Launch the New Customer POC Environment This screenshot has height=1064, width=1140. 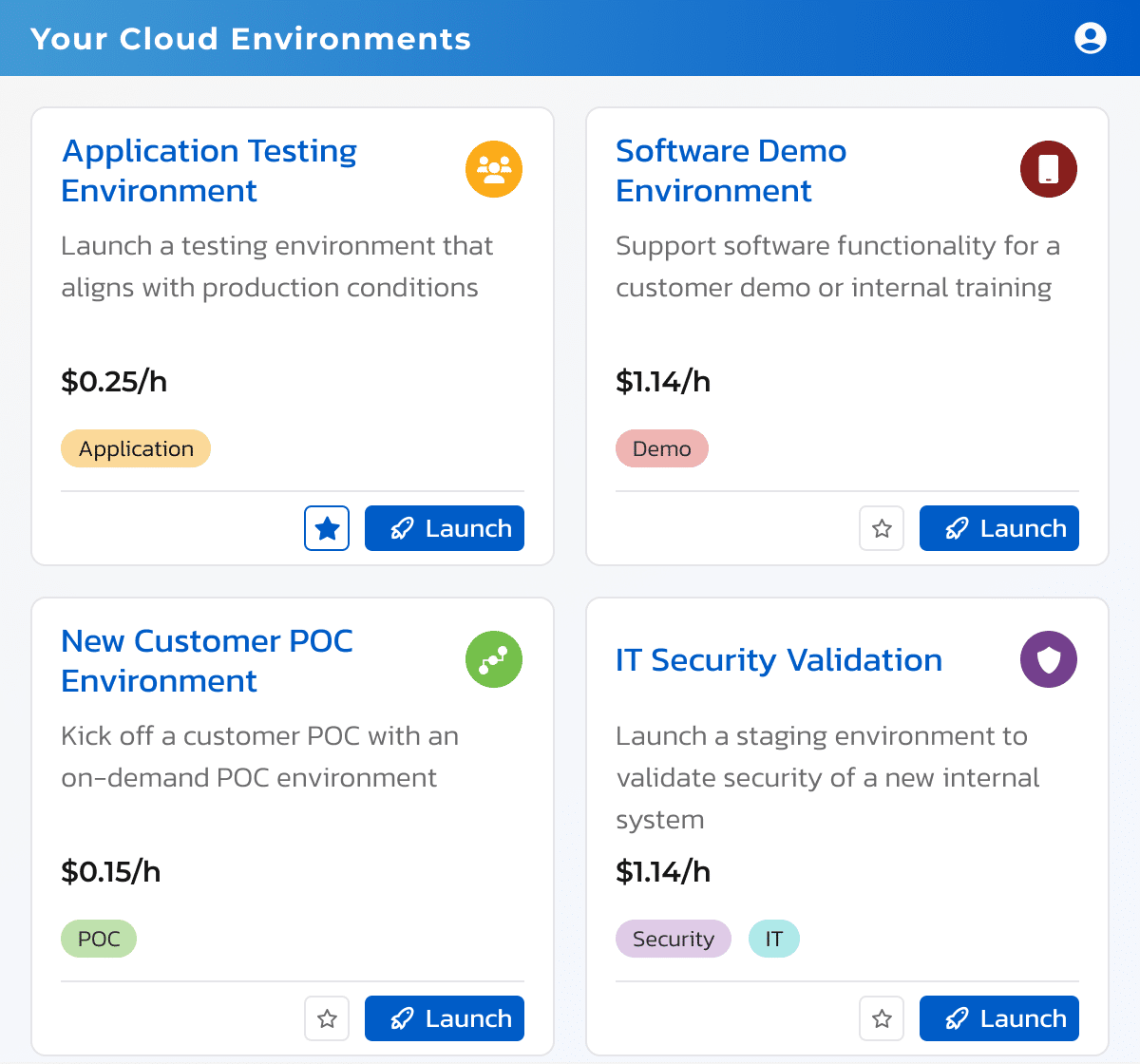click(x=444, y=1017)
